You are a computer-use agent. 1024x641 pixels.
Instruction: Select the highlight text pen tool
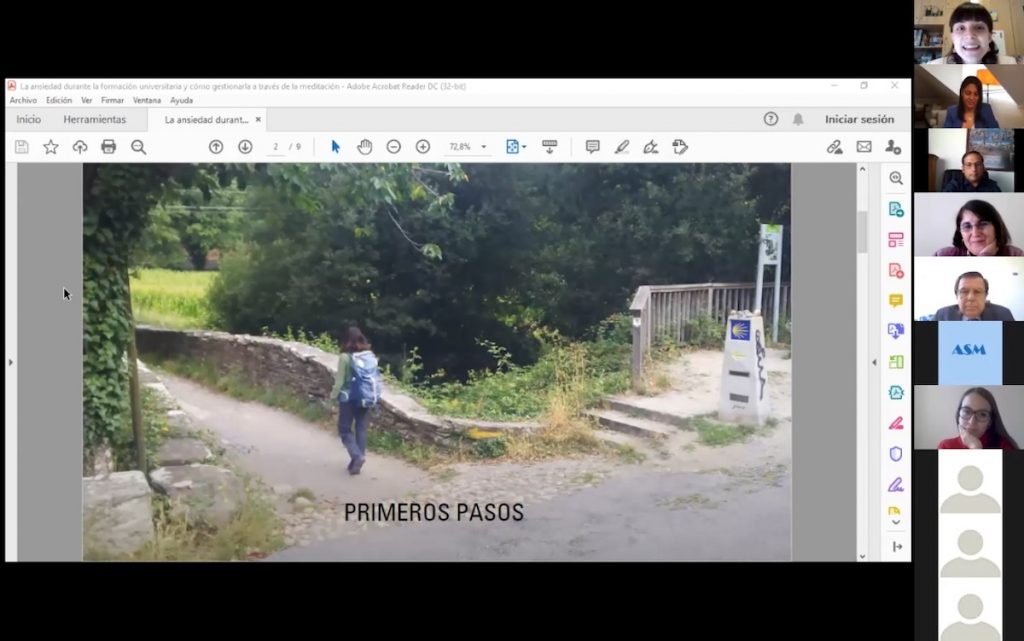pyautogui.click(x=621, y=147)
